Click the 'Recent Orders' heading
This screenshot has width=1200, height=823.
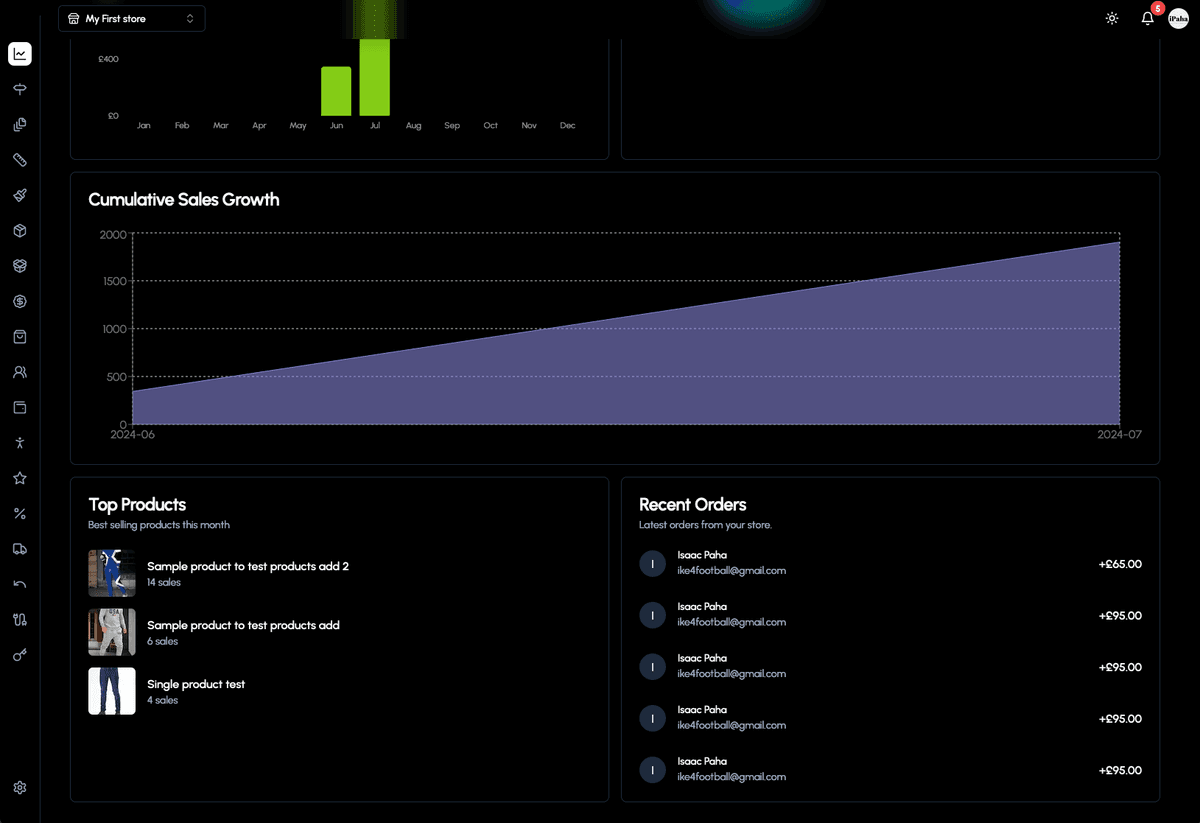coord(693,505)
